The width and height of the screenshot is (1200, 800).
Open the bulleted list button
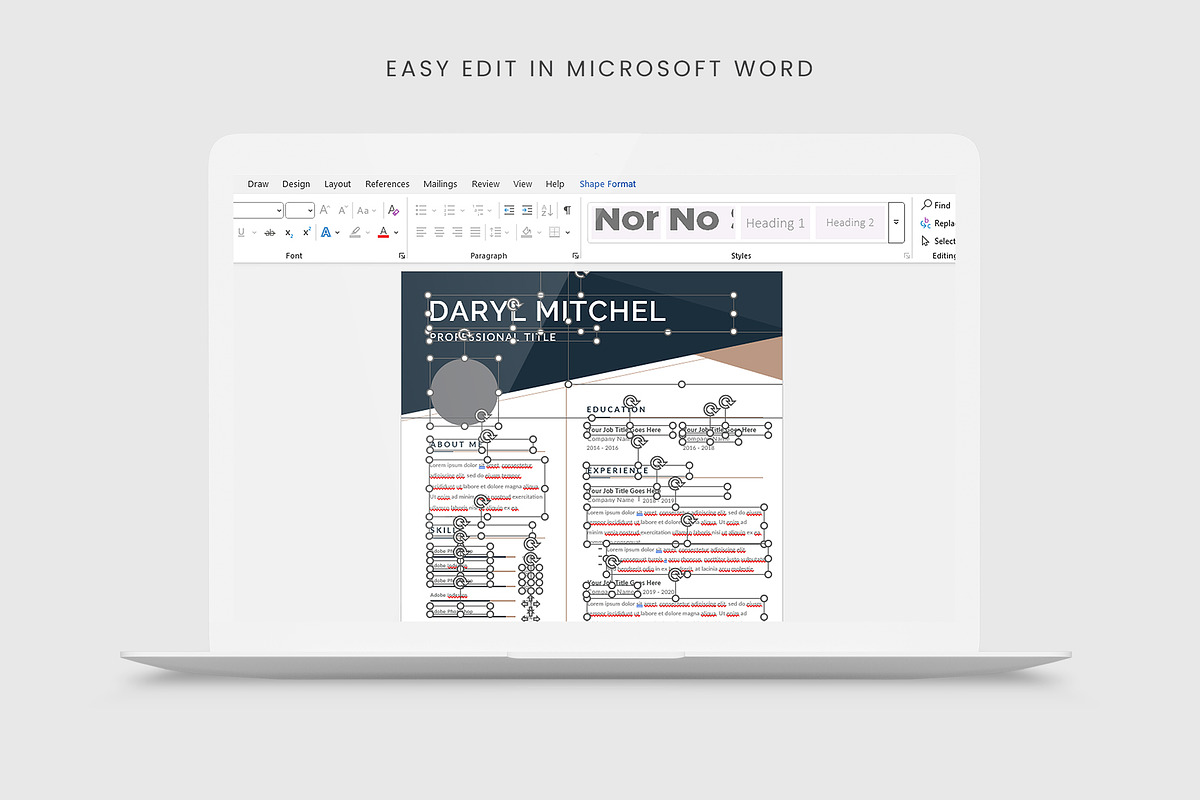pyautogui.click(x=421, y=210)
